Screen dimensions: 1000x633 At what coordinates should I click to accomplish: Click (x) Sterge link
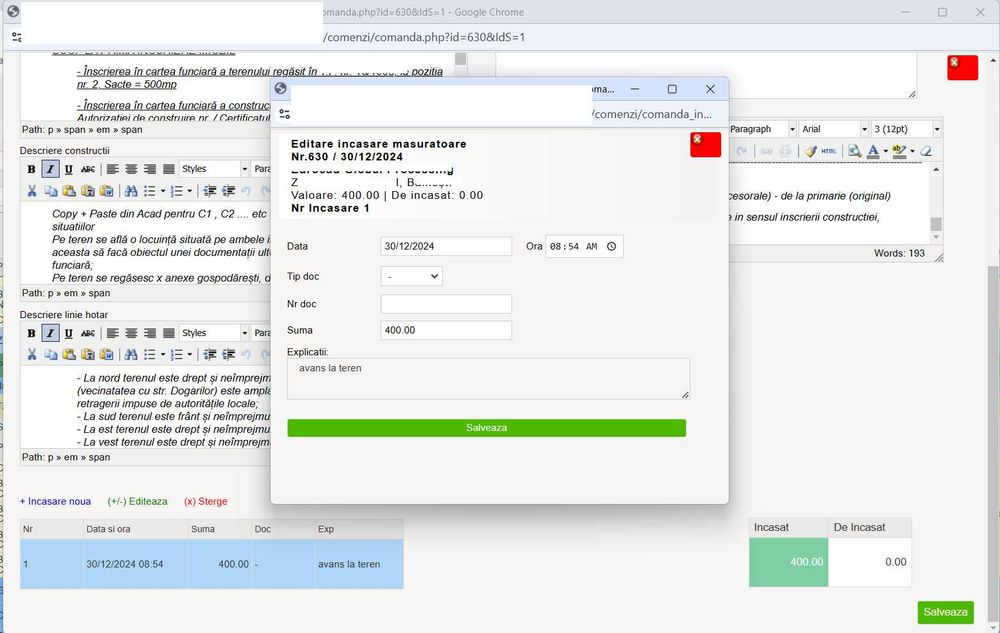(205, 502)
